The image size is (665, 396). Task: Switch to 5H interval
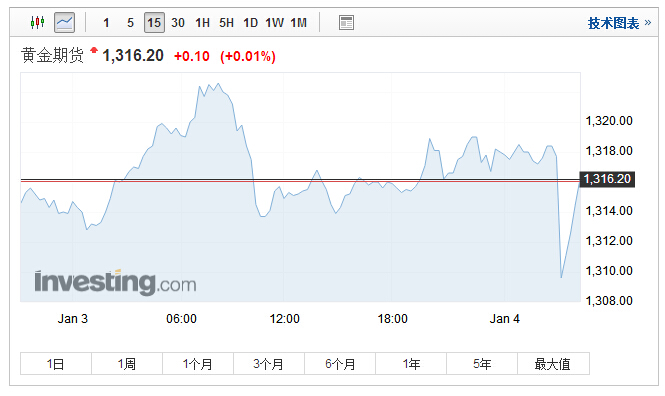[x=226, y=22]
